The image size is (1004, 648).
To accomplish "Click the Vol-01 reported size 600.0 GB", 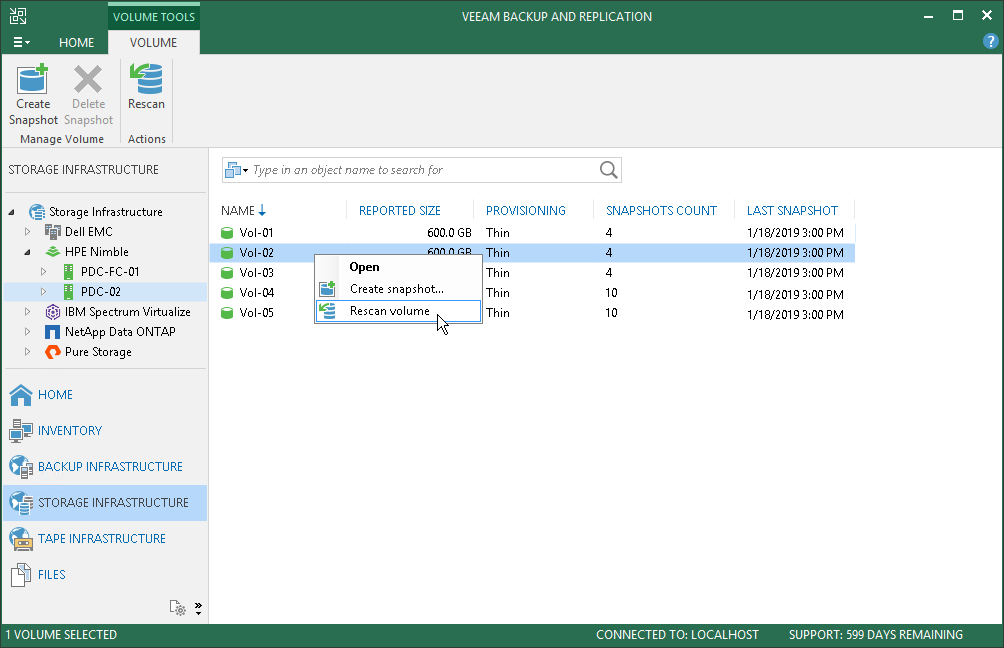I will pyautogui.click(x=449, y=232).
